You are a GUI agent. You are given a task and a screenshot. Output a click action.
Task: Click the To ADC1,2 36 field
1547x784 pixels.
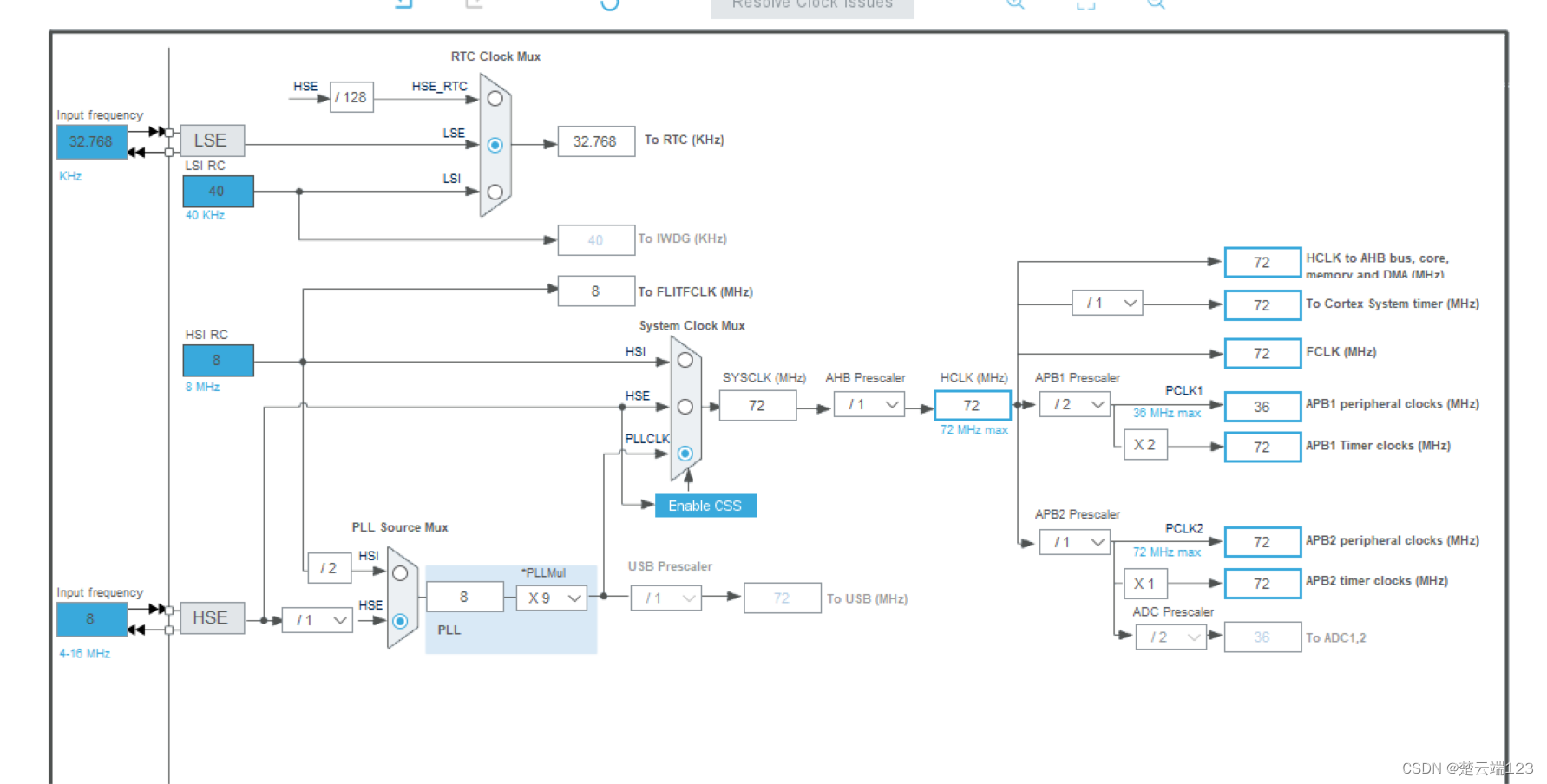click(x=1262, y=637)
